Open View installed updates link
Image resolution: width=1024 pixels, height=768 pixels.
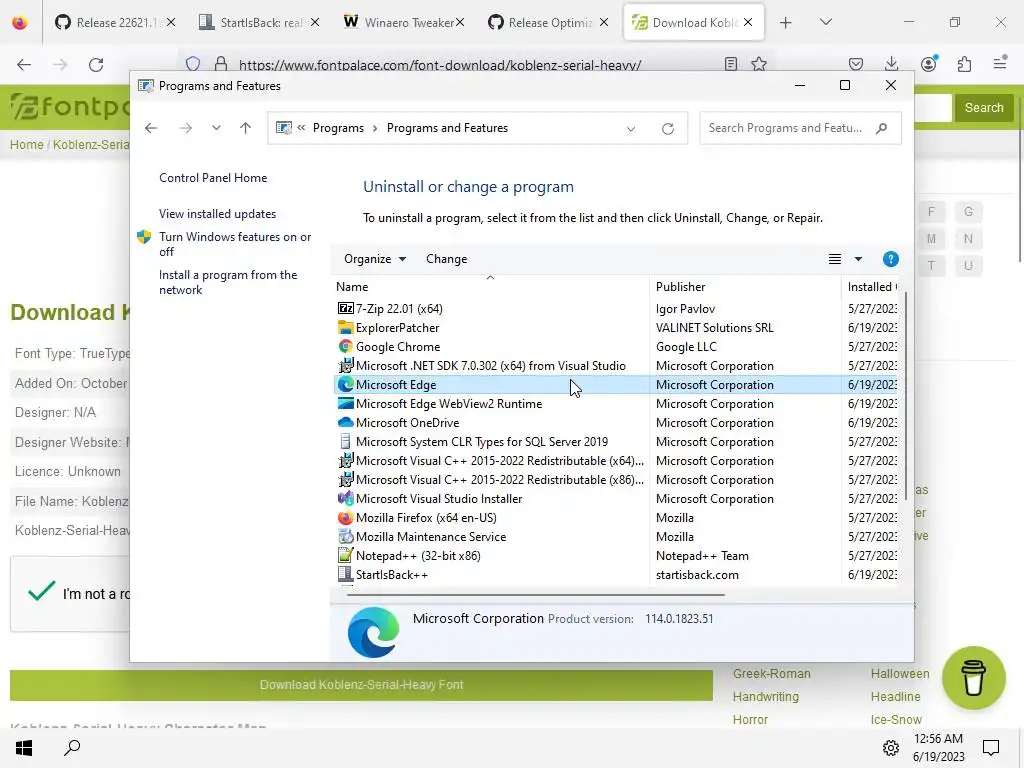[217, 214]
